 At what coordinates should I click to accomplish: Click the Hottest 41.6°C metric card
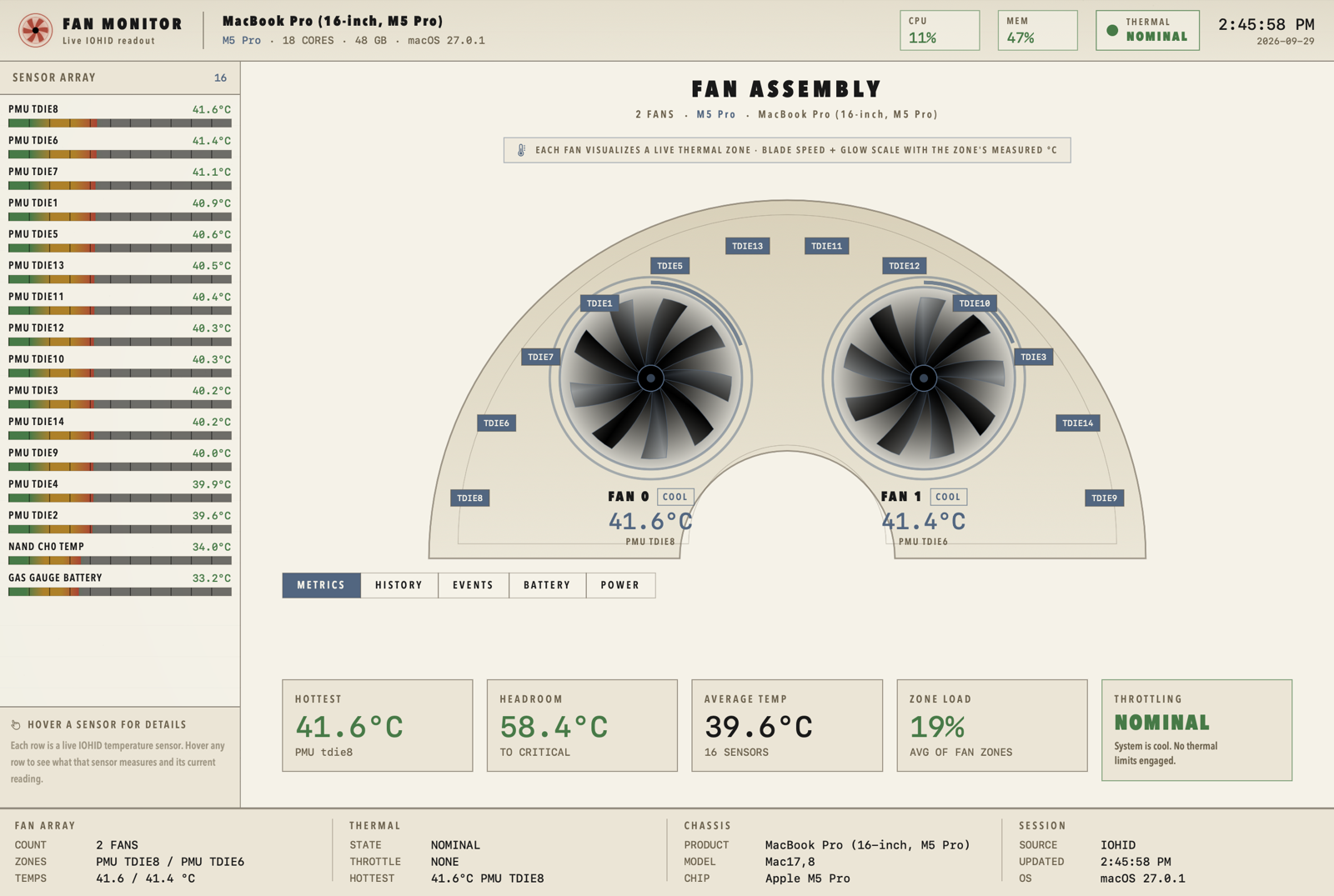coord(378,725)
